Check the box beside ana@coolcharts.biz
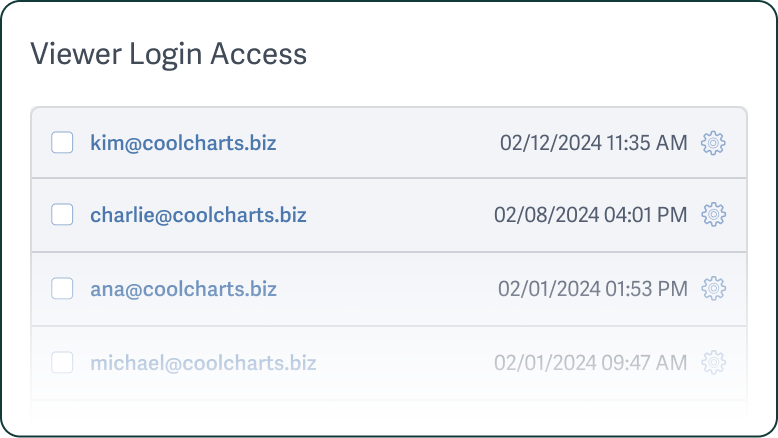The width and height of the screenshot is (778, 438). point(62,289)
